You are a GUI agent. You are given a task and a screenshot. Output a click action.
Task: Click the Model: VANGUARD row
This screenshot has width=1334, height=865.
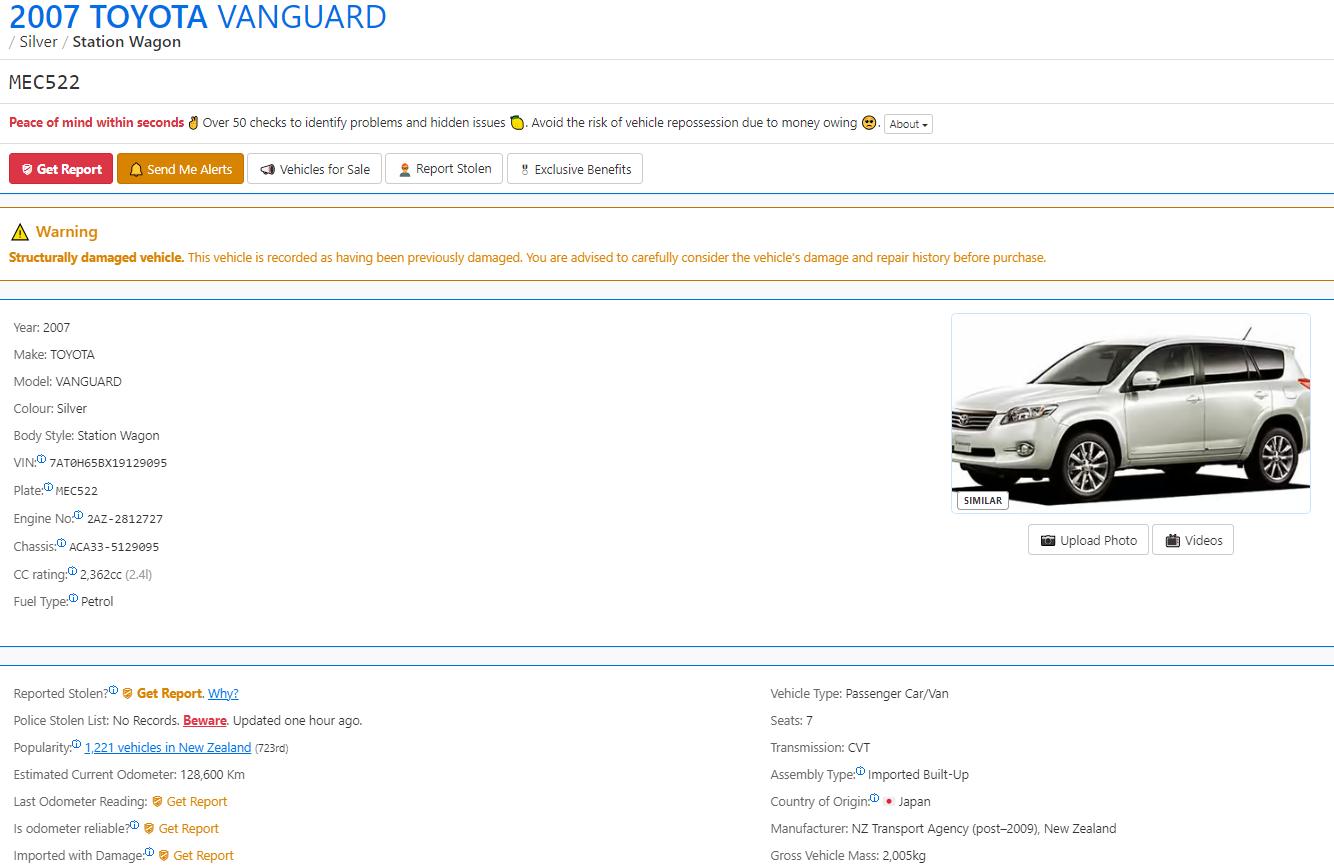tap(67, 382)
